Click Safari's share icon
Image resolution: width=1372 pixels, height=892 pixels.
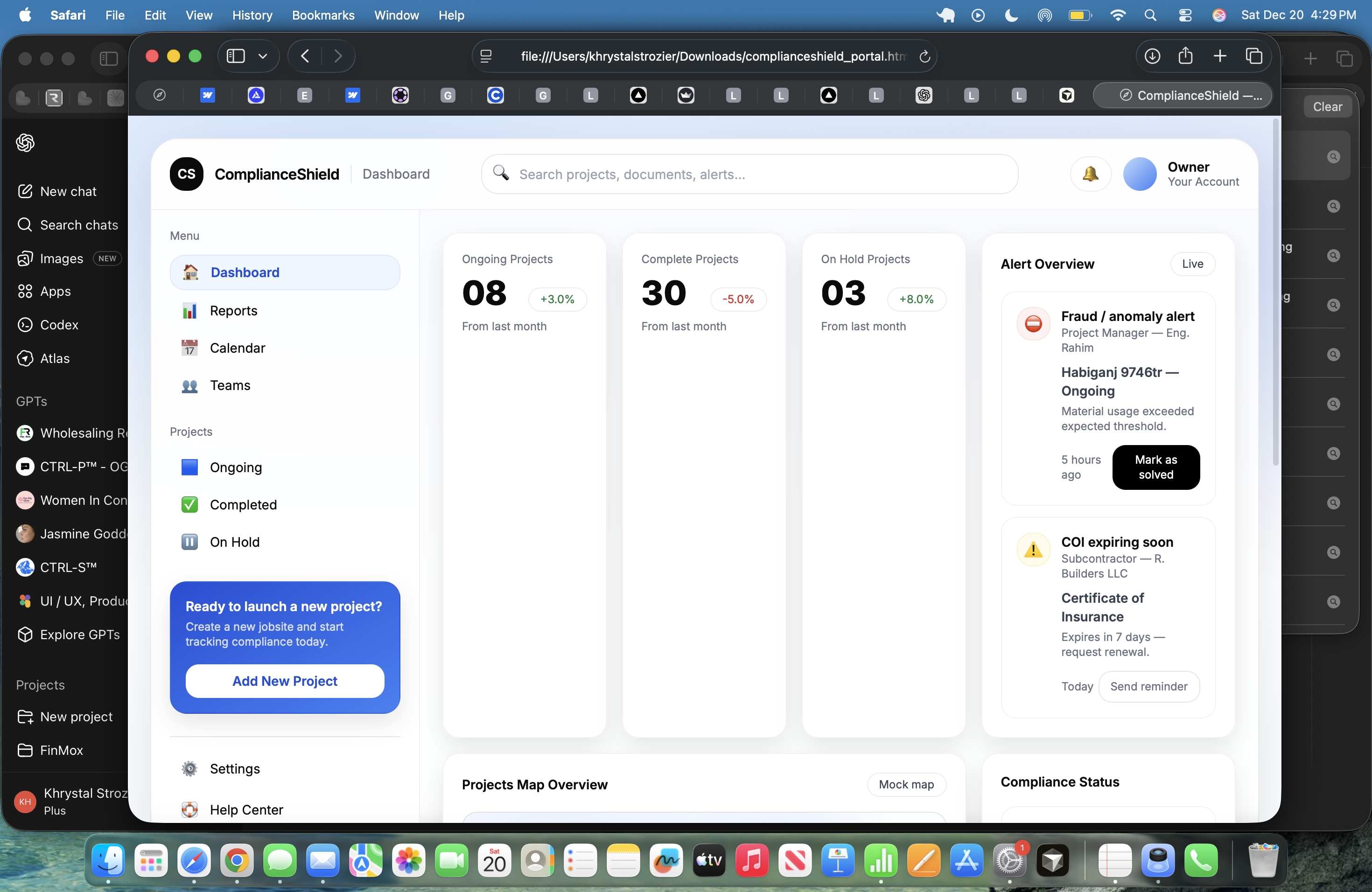[x=1185, y=56]
